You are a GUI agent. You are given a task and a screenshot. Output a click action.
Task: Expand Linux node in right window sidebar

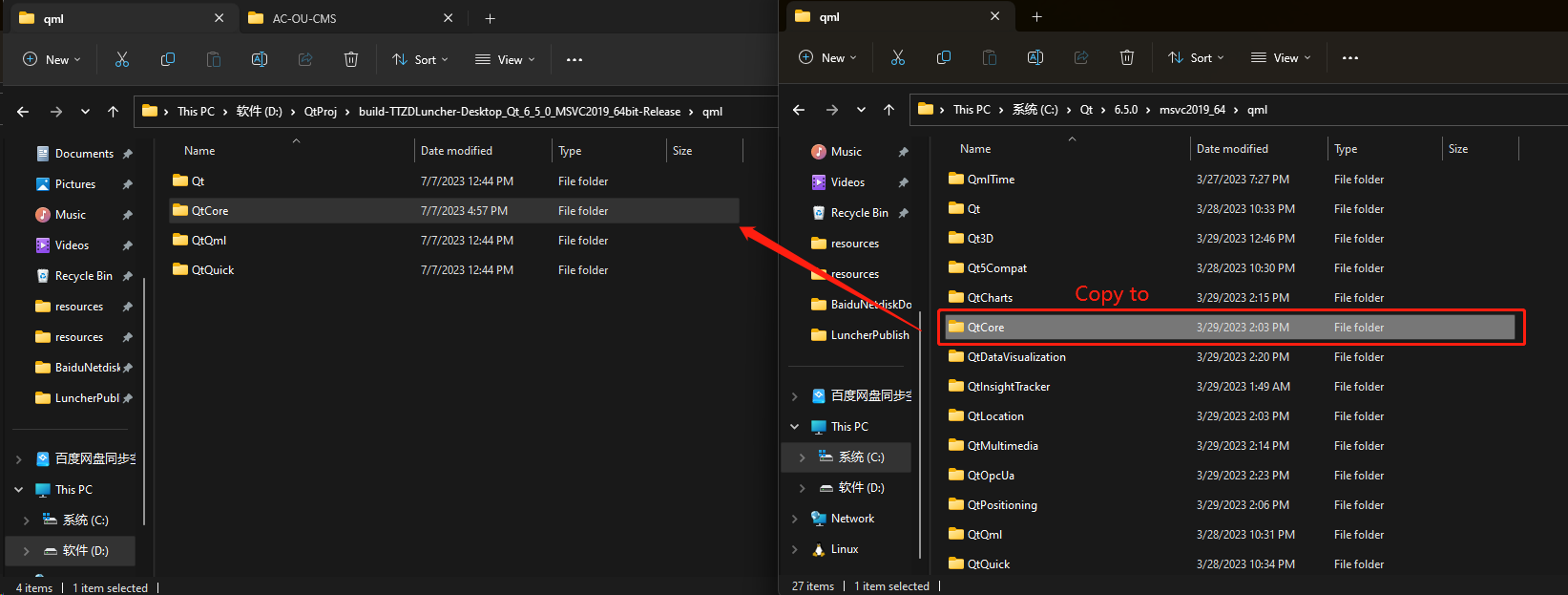(x=795, y=549)
